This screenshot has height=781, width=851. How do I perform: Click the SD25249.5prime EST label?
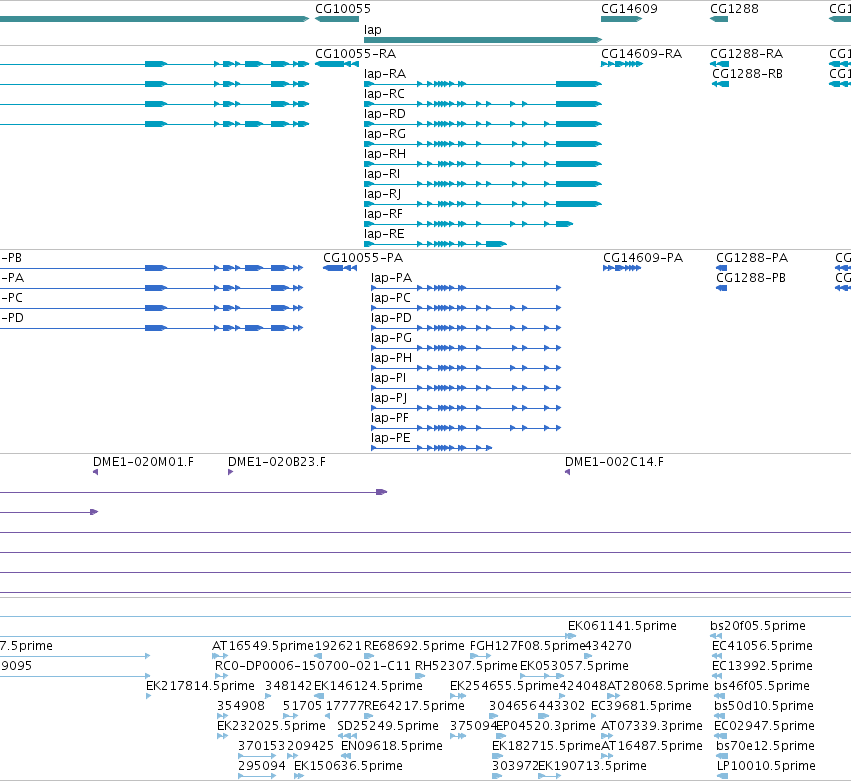[x=388, y=726]
